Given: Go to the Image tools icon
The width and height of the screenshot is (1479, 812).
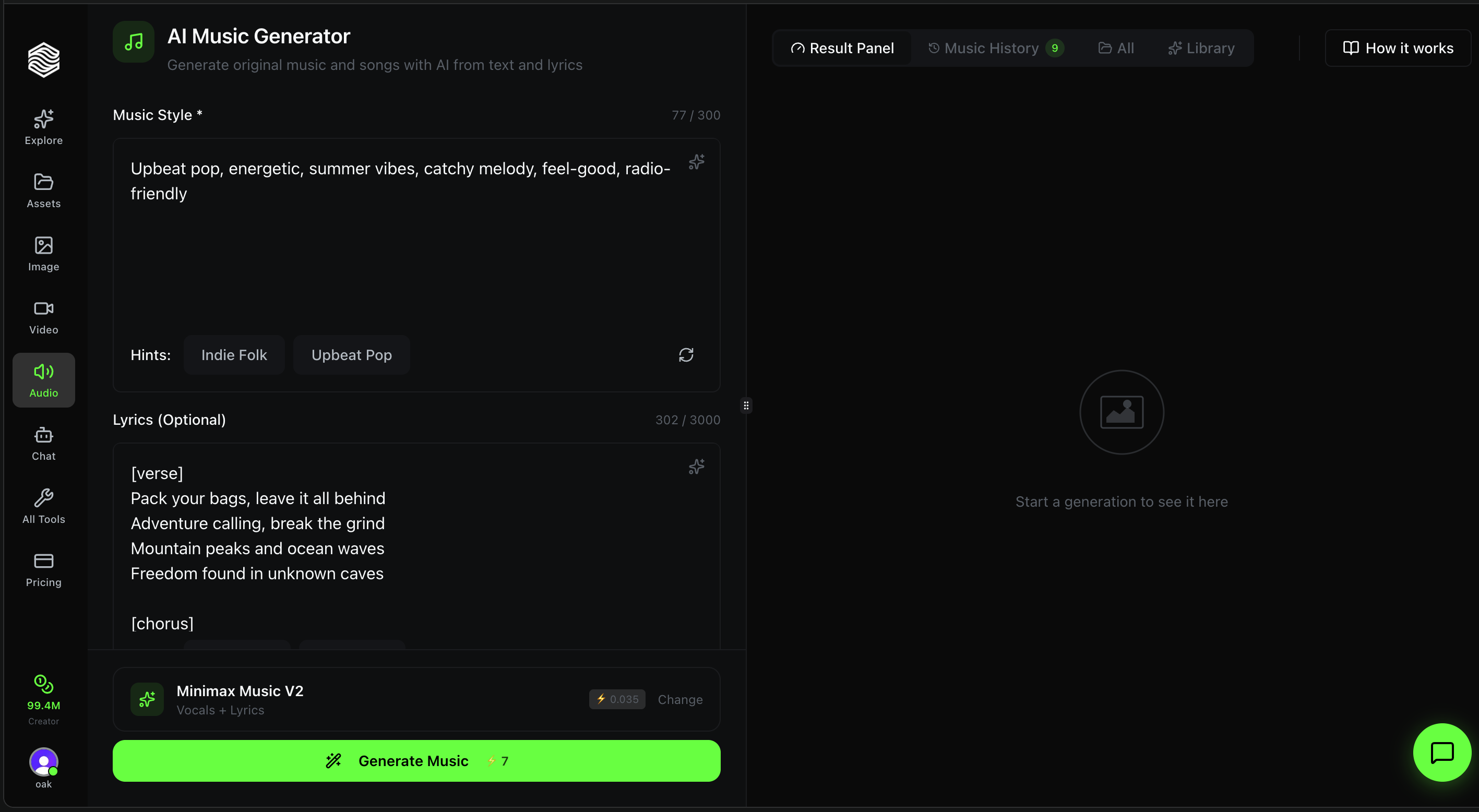Looking at the screenshot, I should coord(44,253).
